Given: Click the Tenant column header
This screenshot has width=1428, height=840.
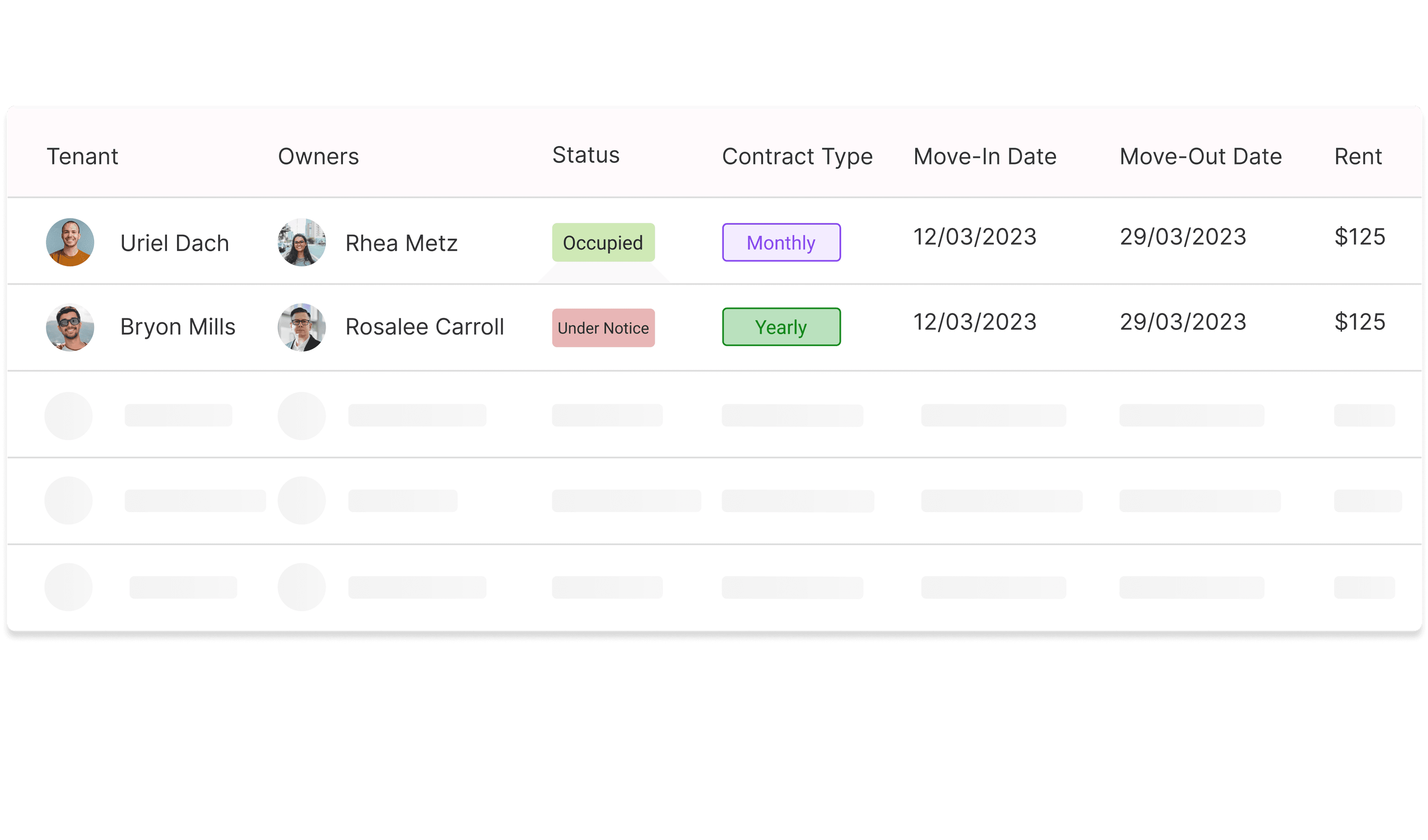Looking at the screenshot, I should (83, 157).
